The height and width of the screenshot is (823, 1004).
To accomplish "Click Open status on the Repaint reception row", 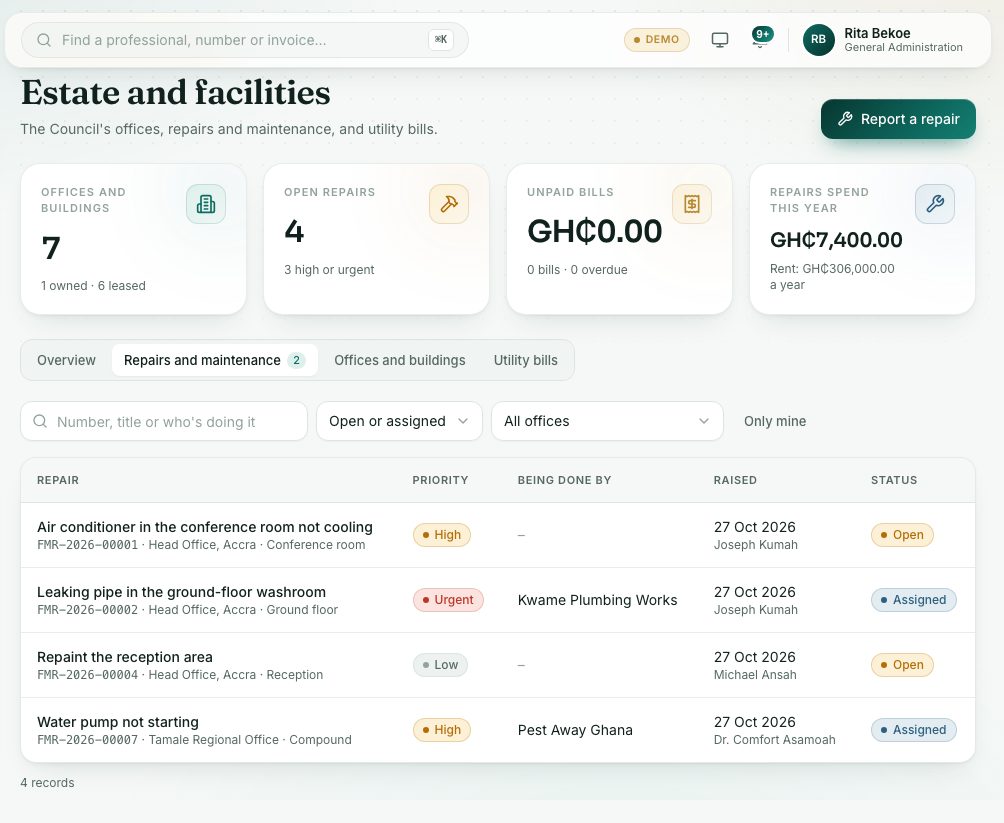I will pyautogui.click(x=902, y=665).
